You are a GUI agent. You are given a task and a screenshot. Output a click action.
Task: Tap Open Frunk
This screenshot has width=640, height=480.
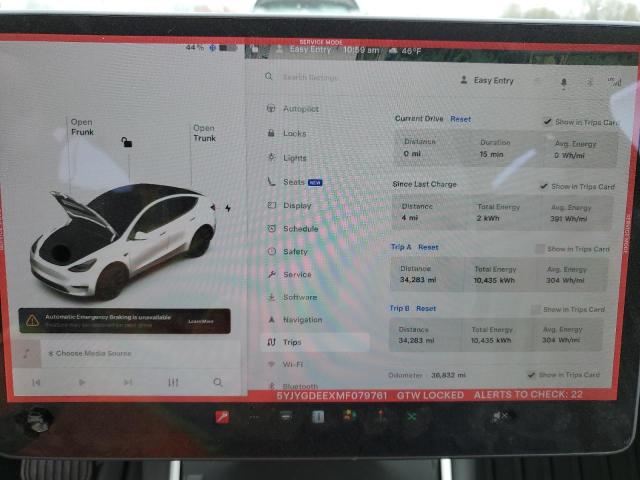pyautogui.click(x=82, y=127)
